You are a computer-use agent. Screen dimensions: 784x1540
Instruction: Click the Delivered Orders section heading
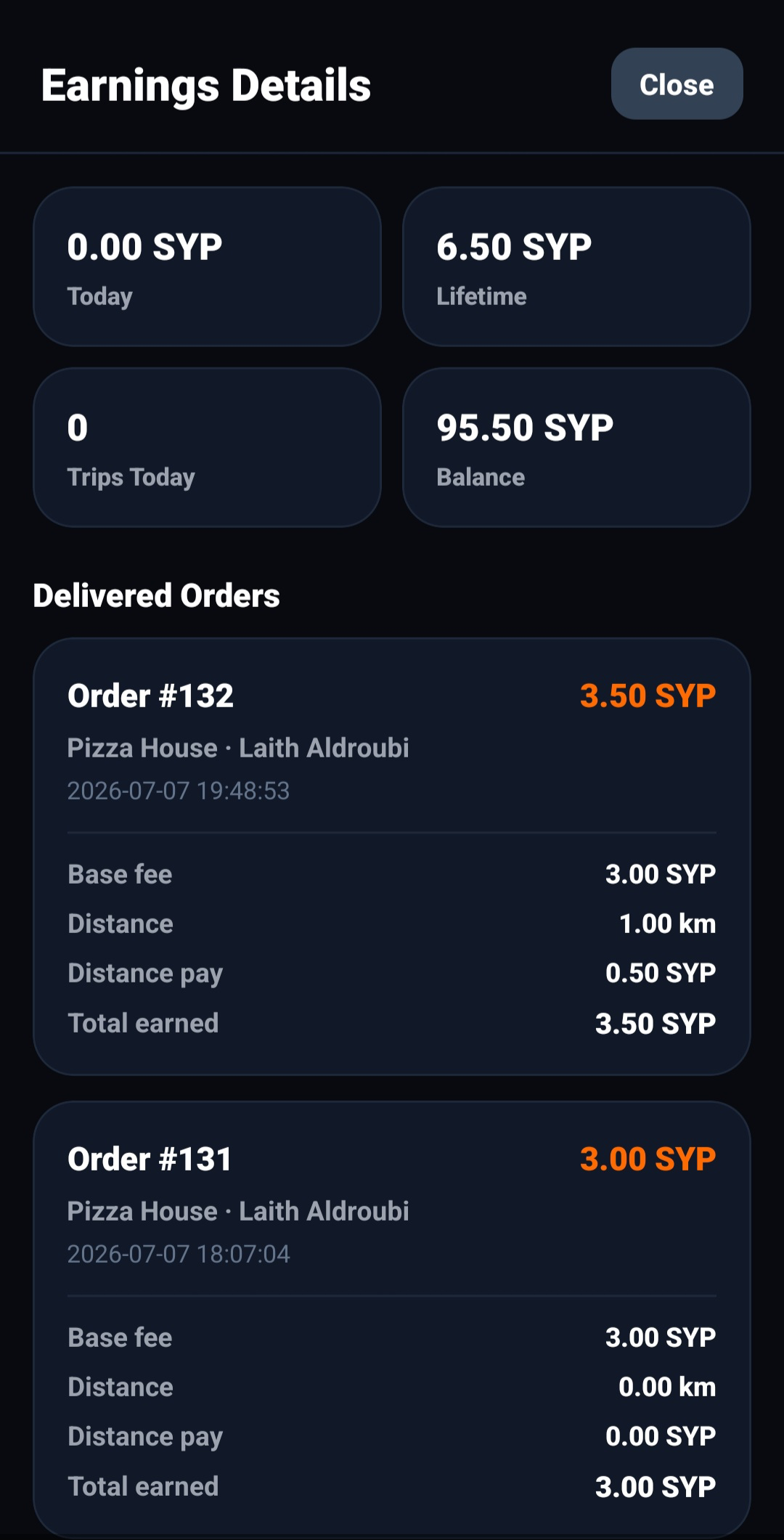(156, 595)
